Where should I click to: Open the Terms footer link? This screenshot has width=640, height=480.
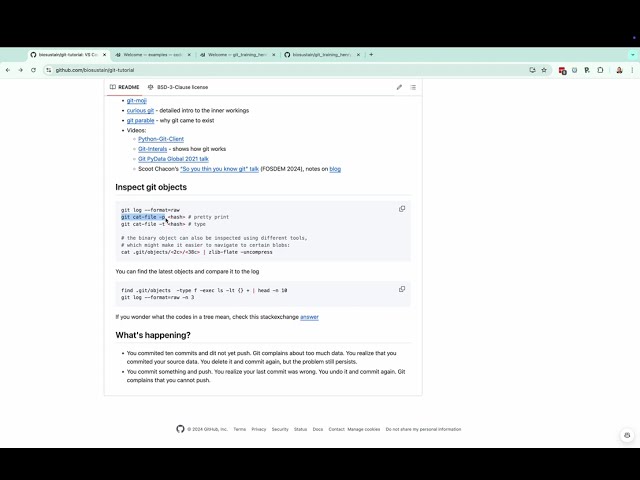(240, 429)
